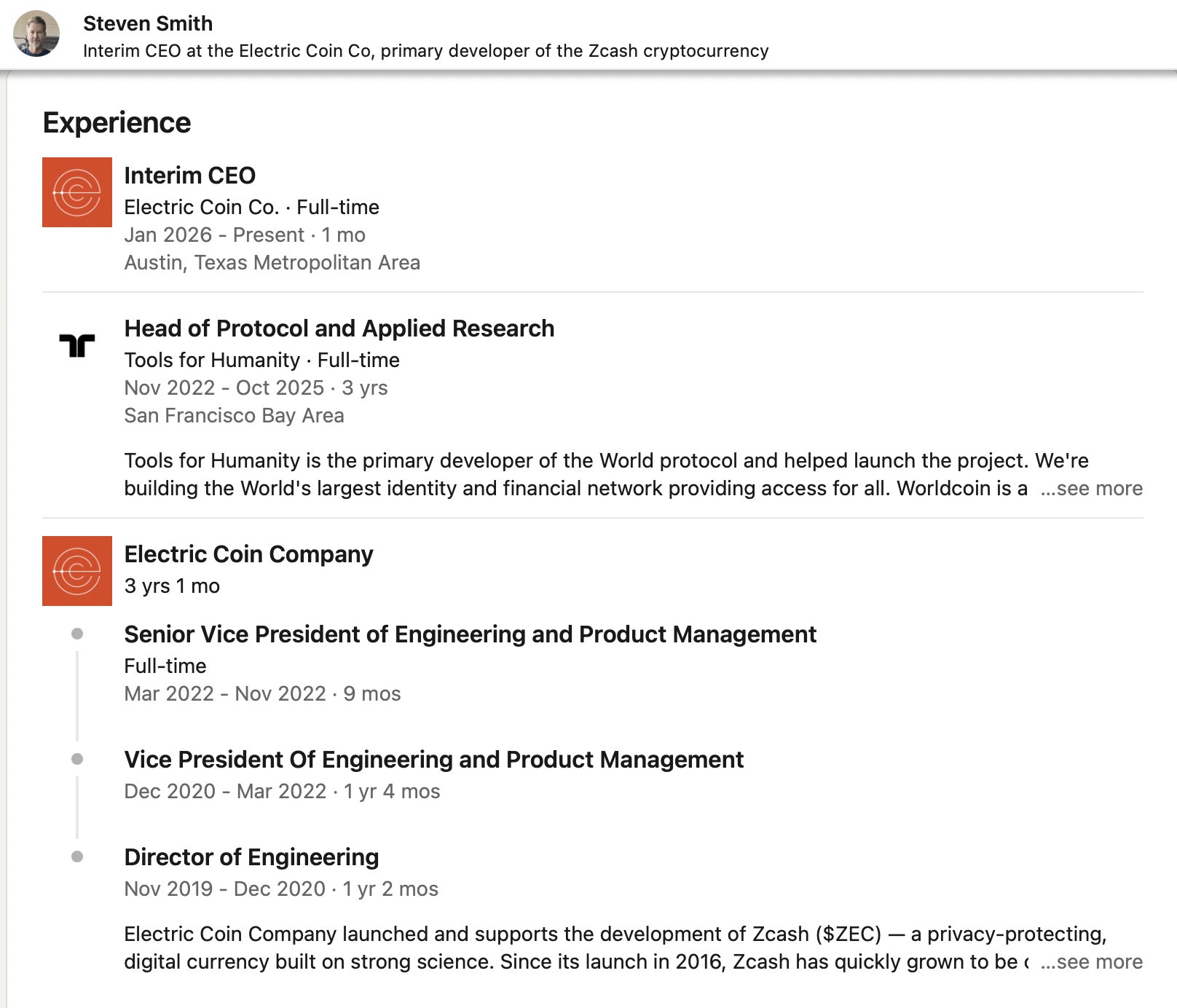
Task: Click the Electric Coin Co. · Full-time company line
Action: pos(251,208)
